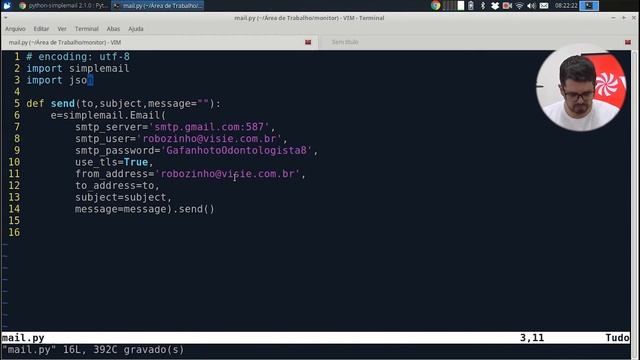This screenshot has width=640, height=360.
Task: Open the Xfce applications menu mouse icon
Action: click(x=7, y=5)
